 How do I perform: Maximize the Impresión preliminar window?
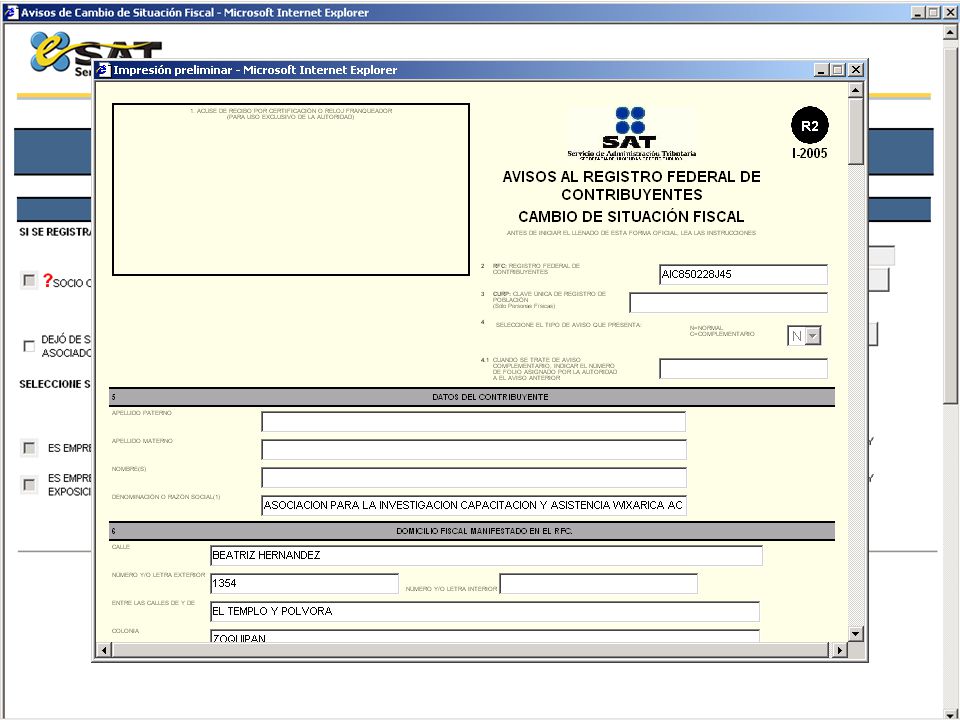click(x=838, y=70)
